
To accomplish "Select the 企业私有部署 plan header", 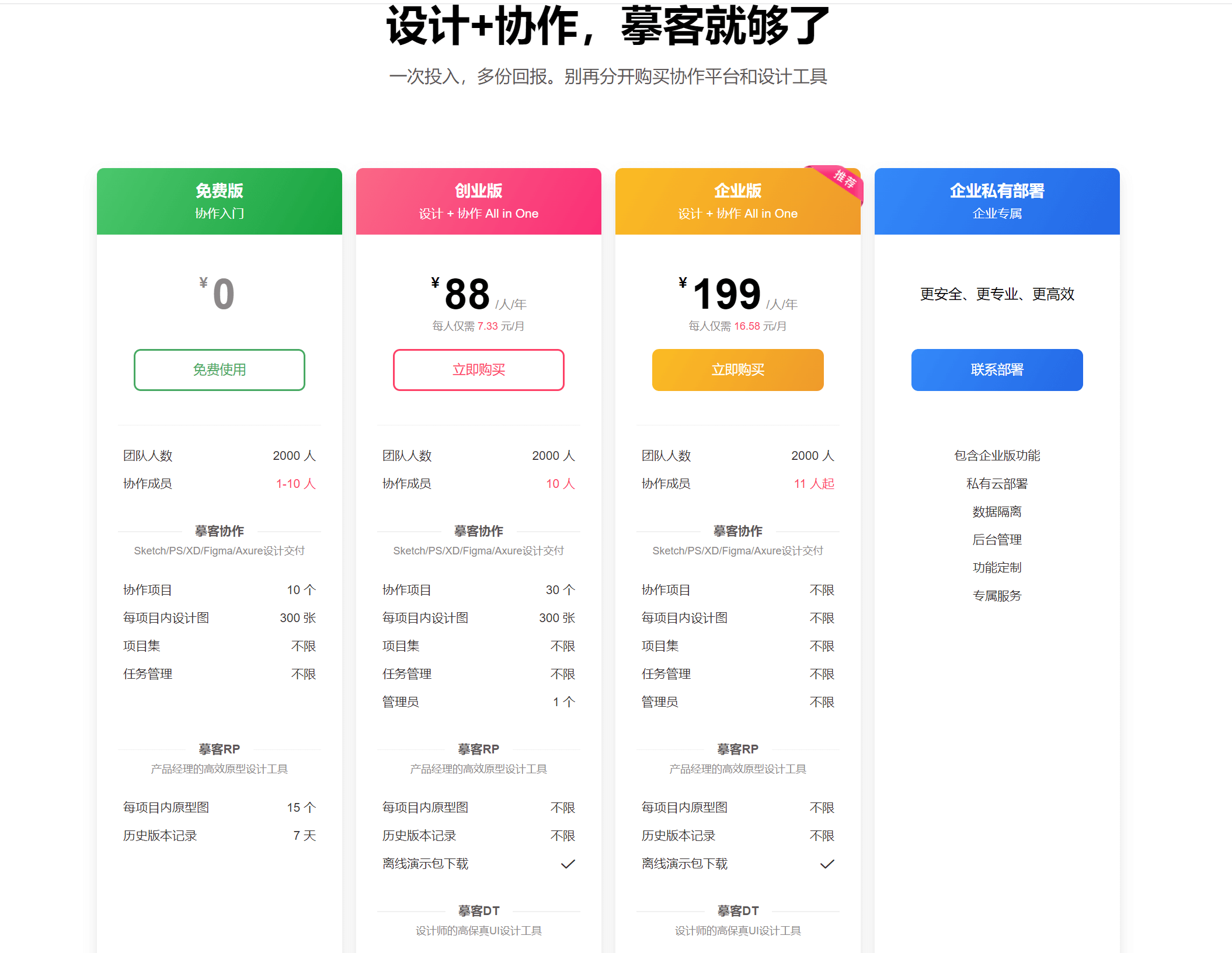I will (997, 201).
